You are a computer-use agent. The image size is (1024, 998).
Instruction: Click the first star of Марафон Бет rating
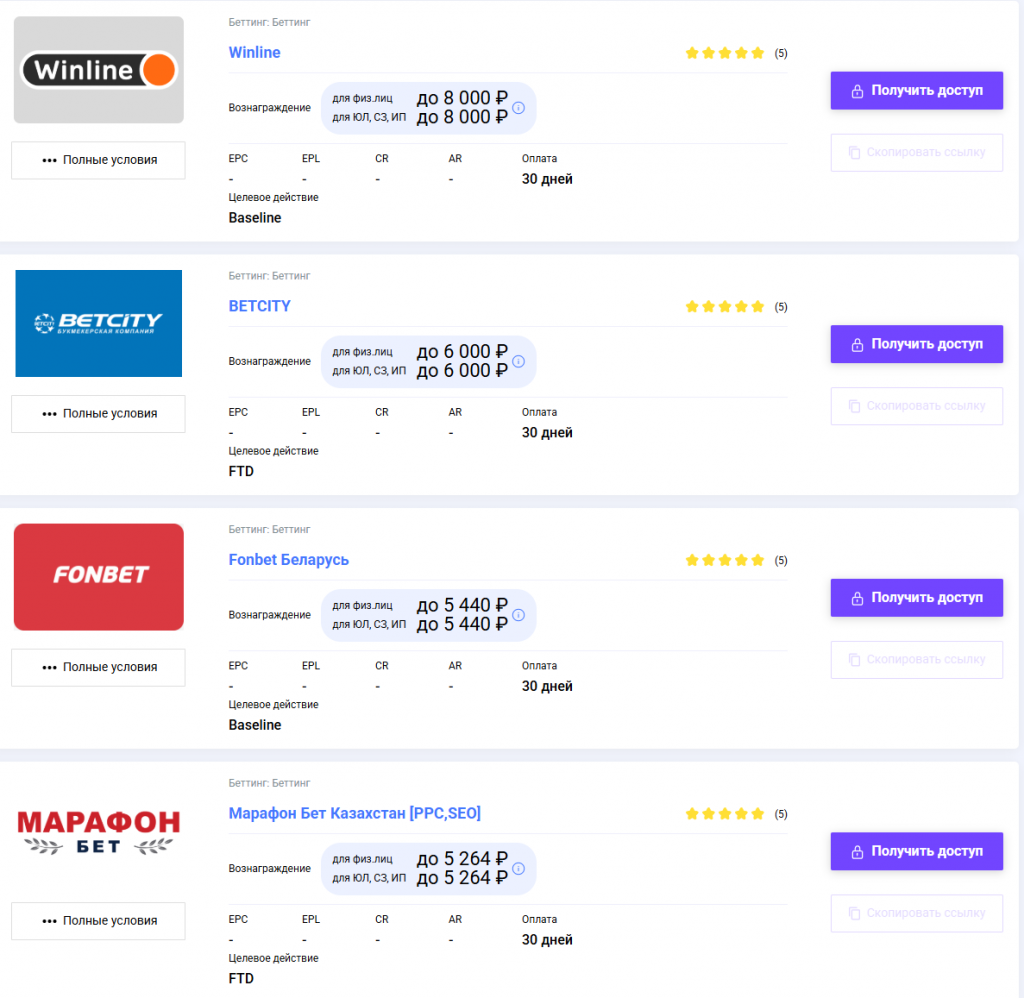(x=691, y=813)
